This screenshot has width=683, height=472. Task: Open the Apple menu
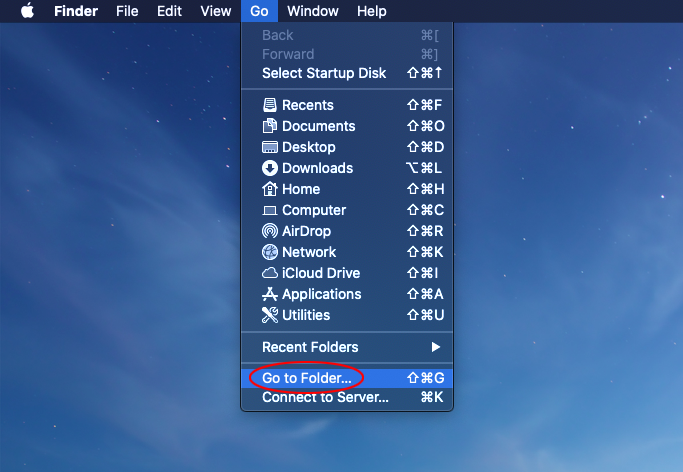pos(27,10)
